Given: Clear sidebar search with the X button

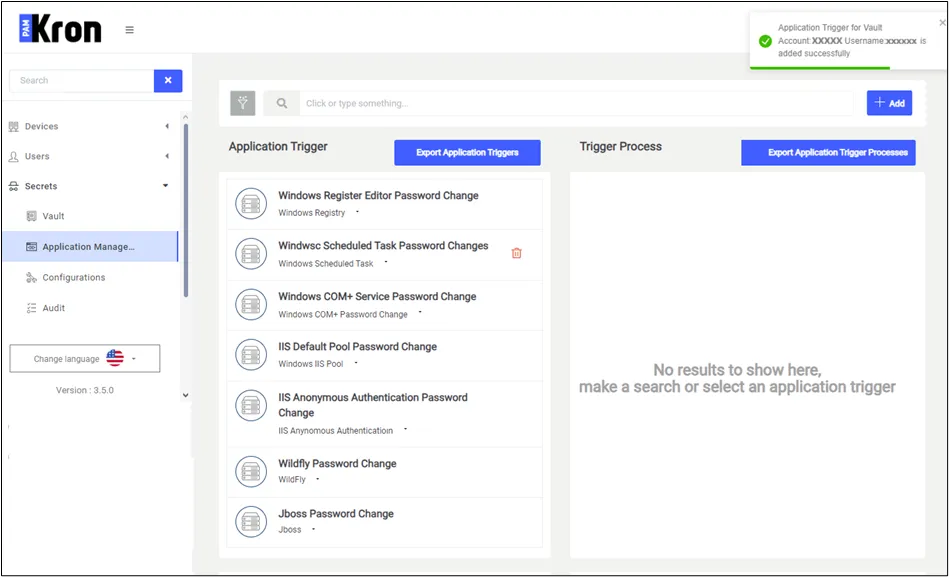Looking at the screenshot, I should (x=168, y=81).
